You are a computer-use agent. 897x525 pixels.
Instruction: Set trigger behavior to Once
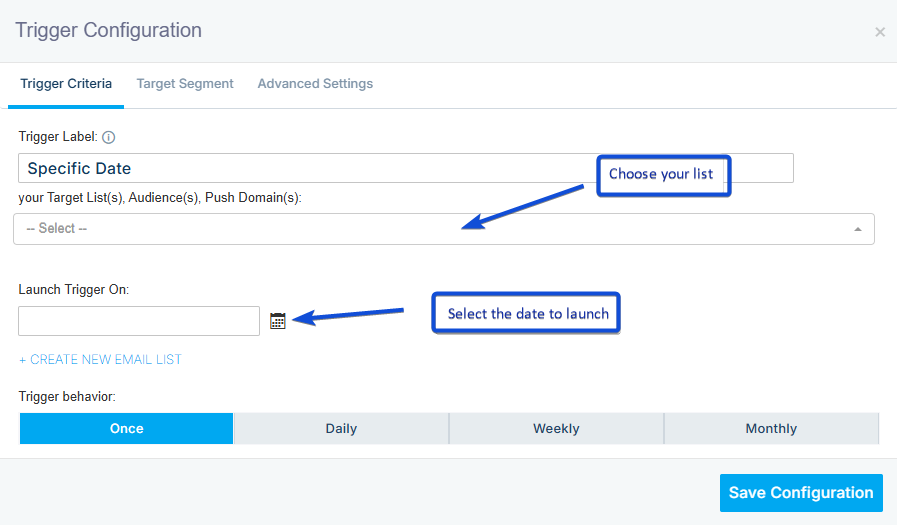(127, 428)
